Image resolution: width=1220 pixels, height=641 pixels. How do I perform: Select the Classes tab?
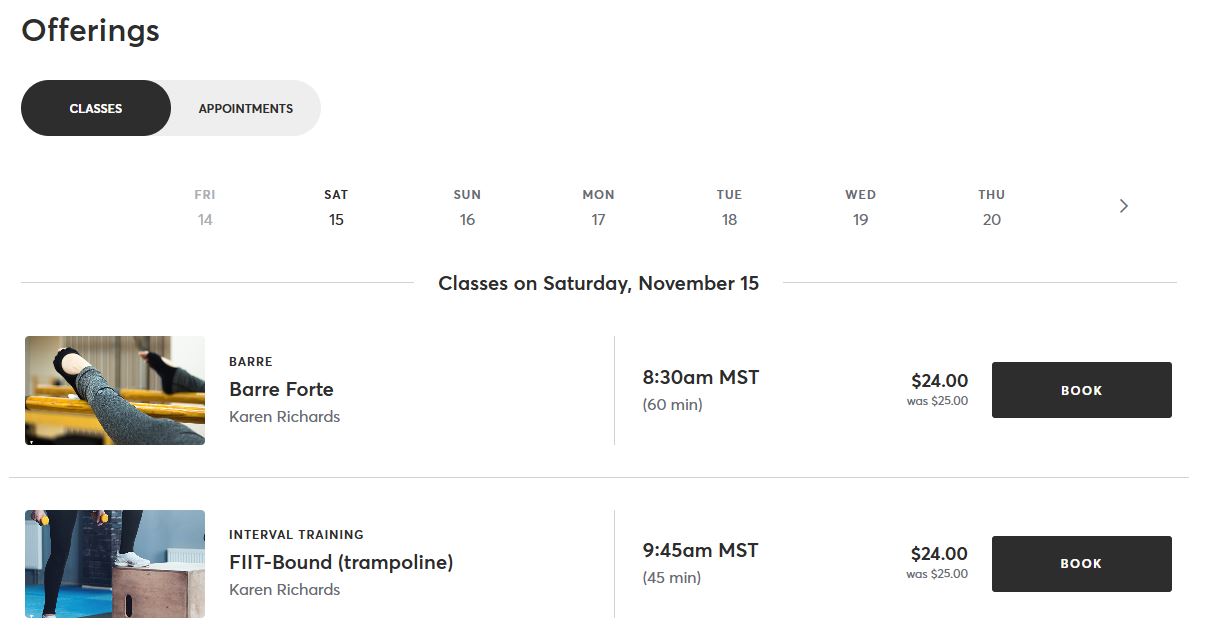click(96, 108)
